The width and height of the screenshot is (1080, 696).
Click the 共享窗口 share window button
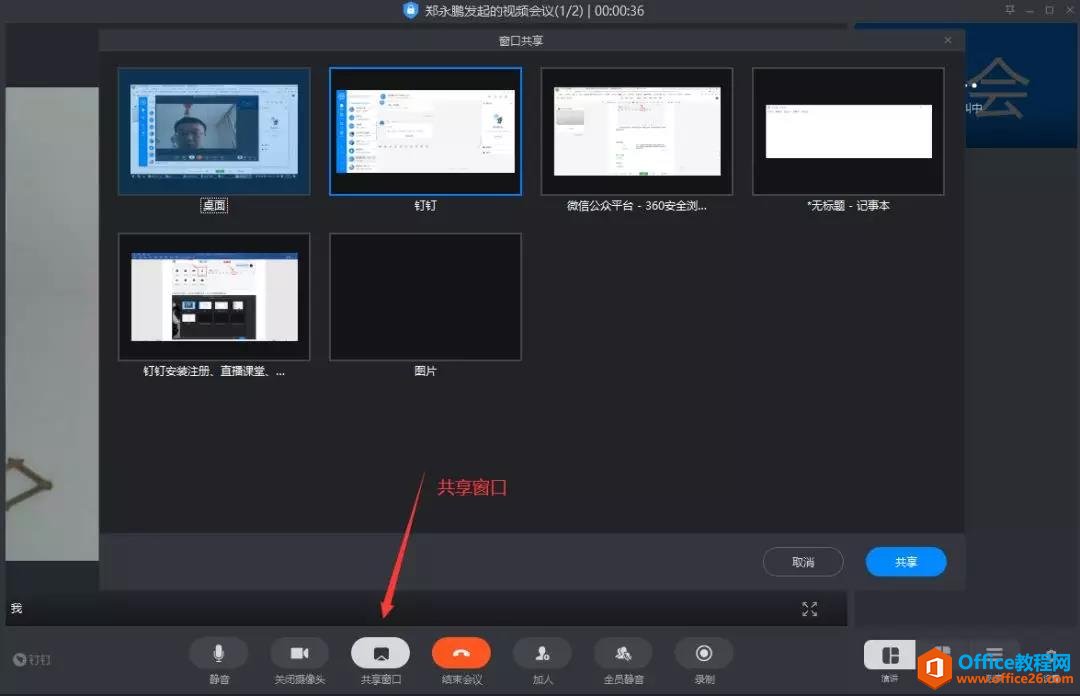(x=381, y=653)
